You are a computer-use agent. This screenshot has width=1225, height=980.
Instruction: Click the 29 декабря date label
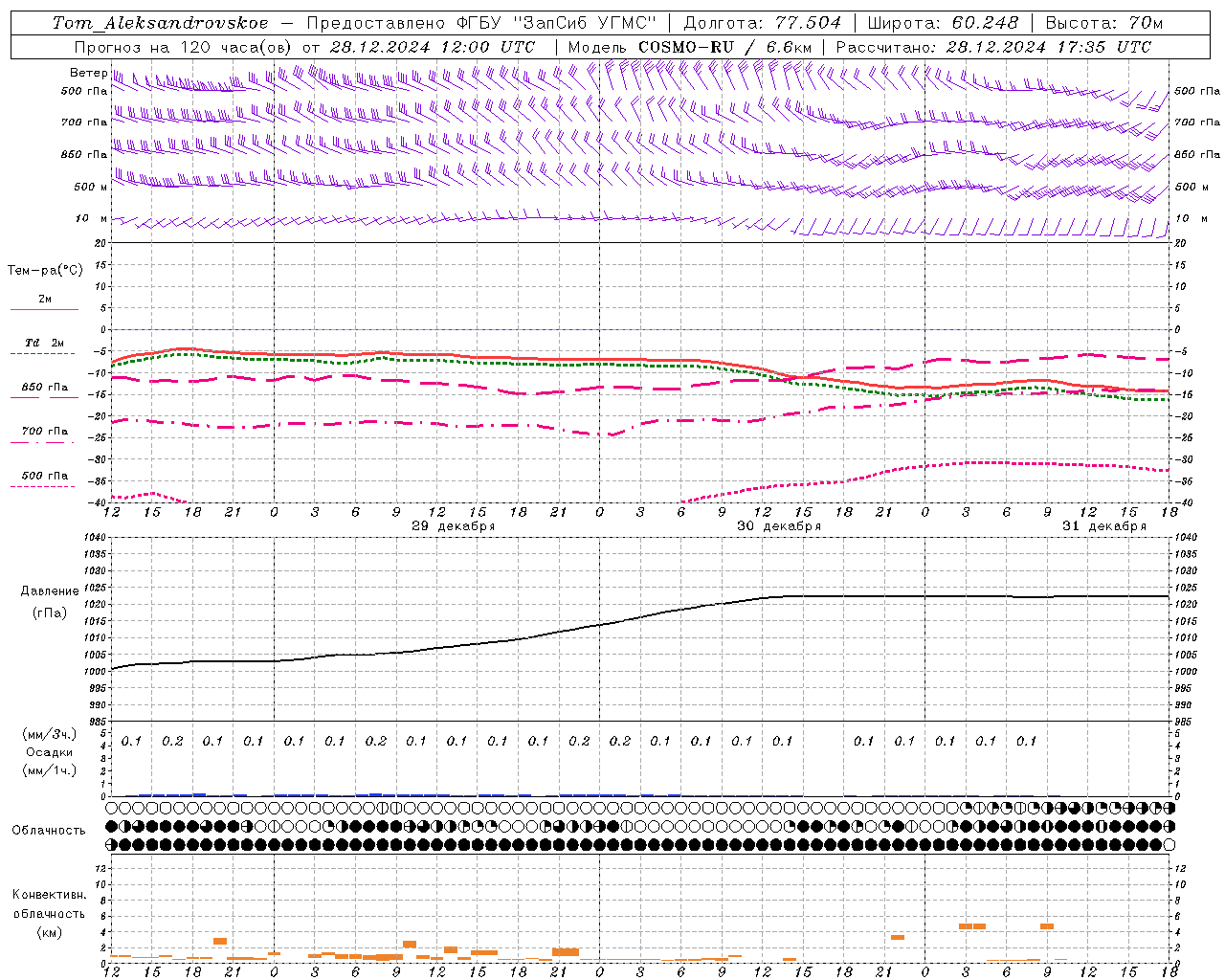[x=453, y=526]
